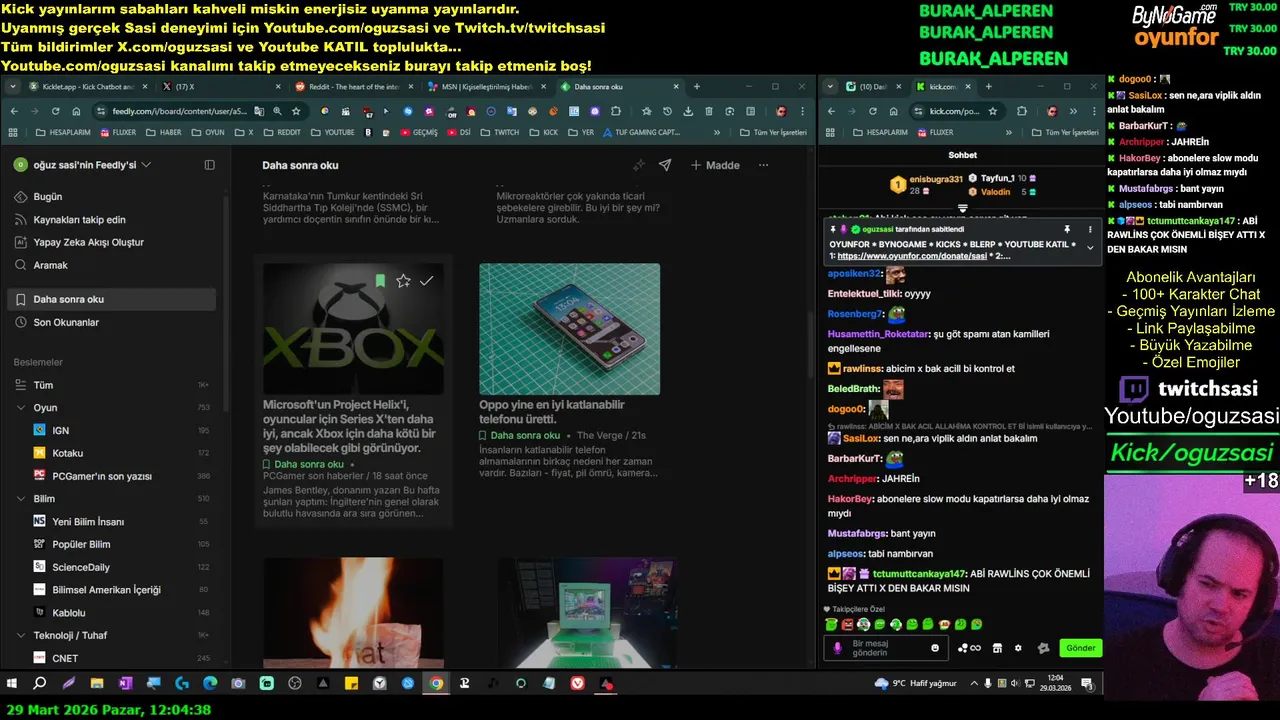The width and height of the screenshot is (1280, 720).
Task: Open Xbox Project Helix article title
Action: pos(349,426)
